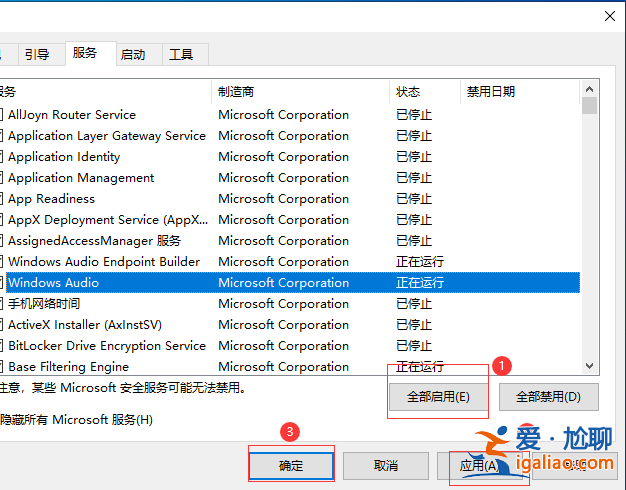626x490 pixels.
Task: Toggle the Base Filtering Engine checkbox
Action: pos(1,367)
